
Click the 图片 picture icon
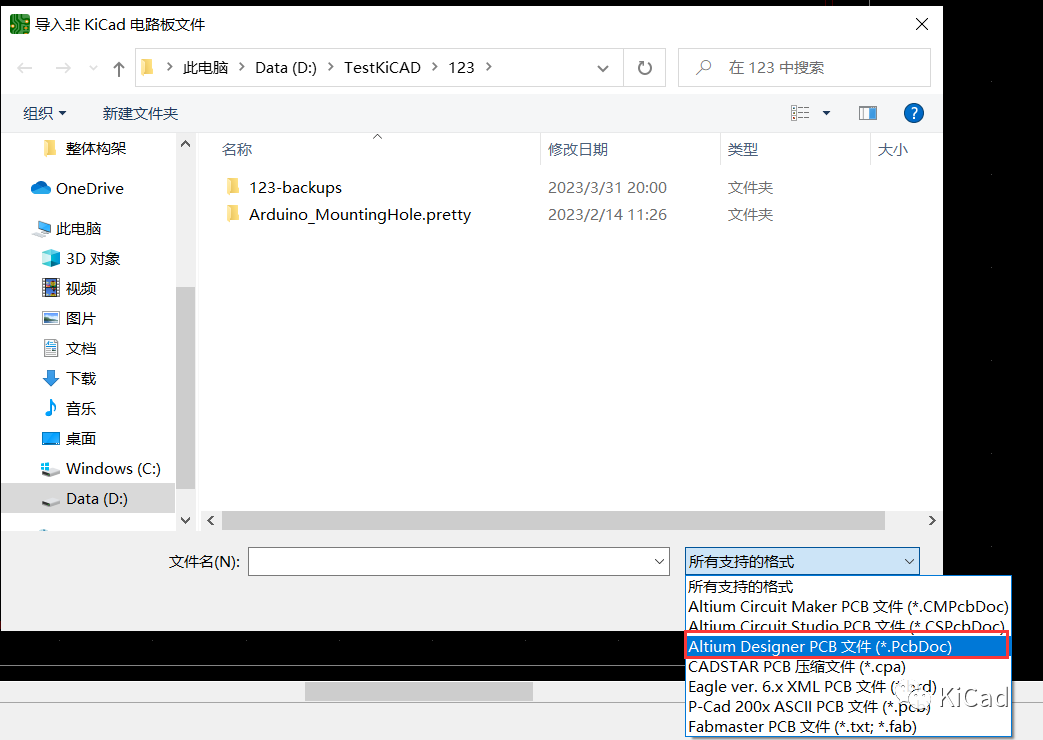(x=51, y=318)
